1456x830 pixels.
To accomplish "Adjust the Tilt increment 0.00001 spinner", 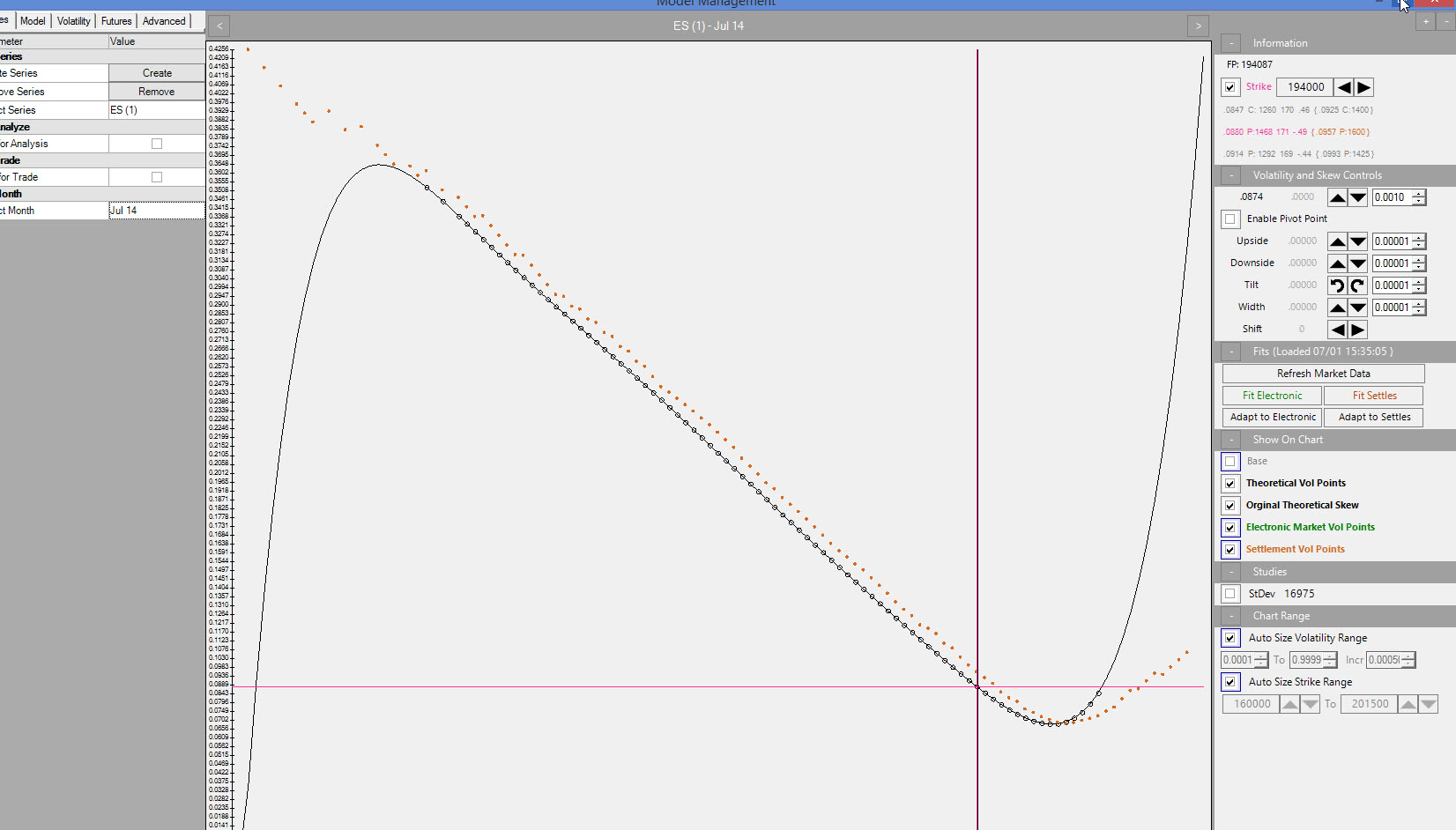I will [x=1418, y=285].
